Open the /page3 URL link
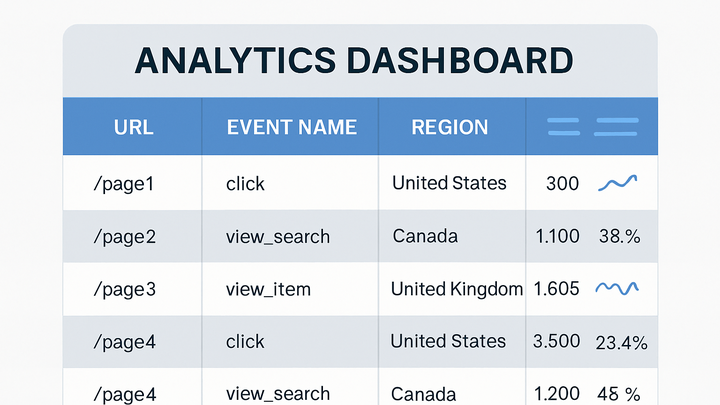 (124, 290)
